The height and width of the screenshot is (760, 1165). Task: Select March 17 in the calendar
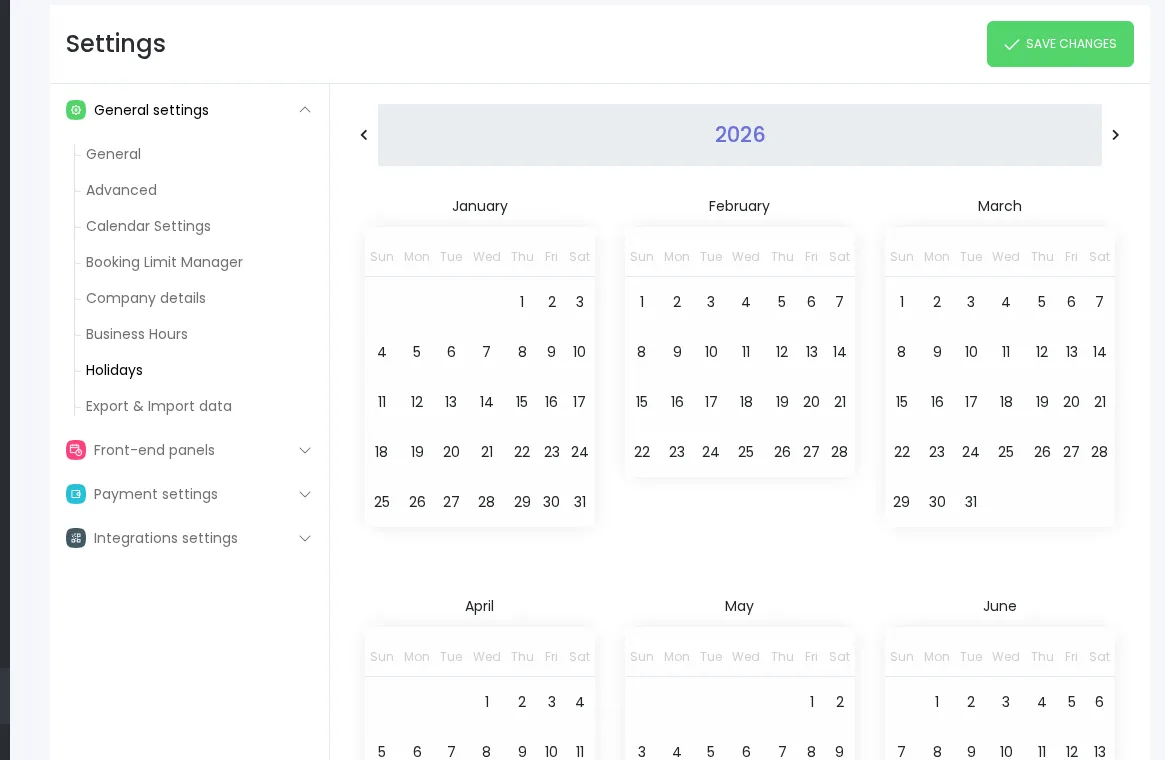[x=970, y=402]
